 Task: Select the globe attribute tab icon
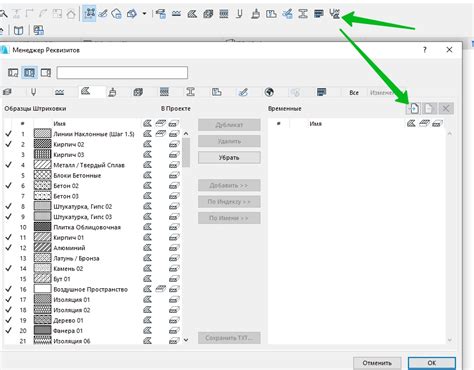(x=269, y=92)
